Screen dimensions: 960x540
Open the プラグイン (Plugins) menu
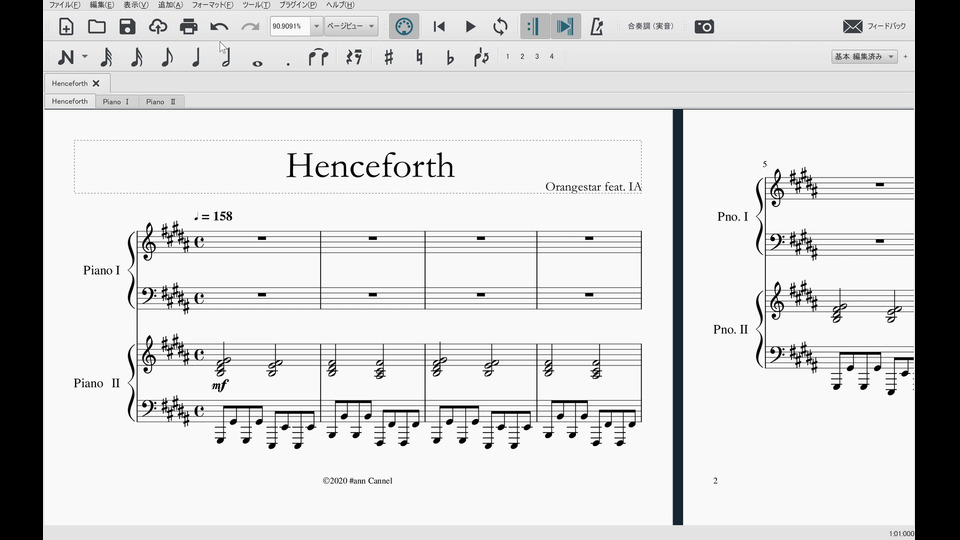pyautogui.click(x=298, y=5)
